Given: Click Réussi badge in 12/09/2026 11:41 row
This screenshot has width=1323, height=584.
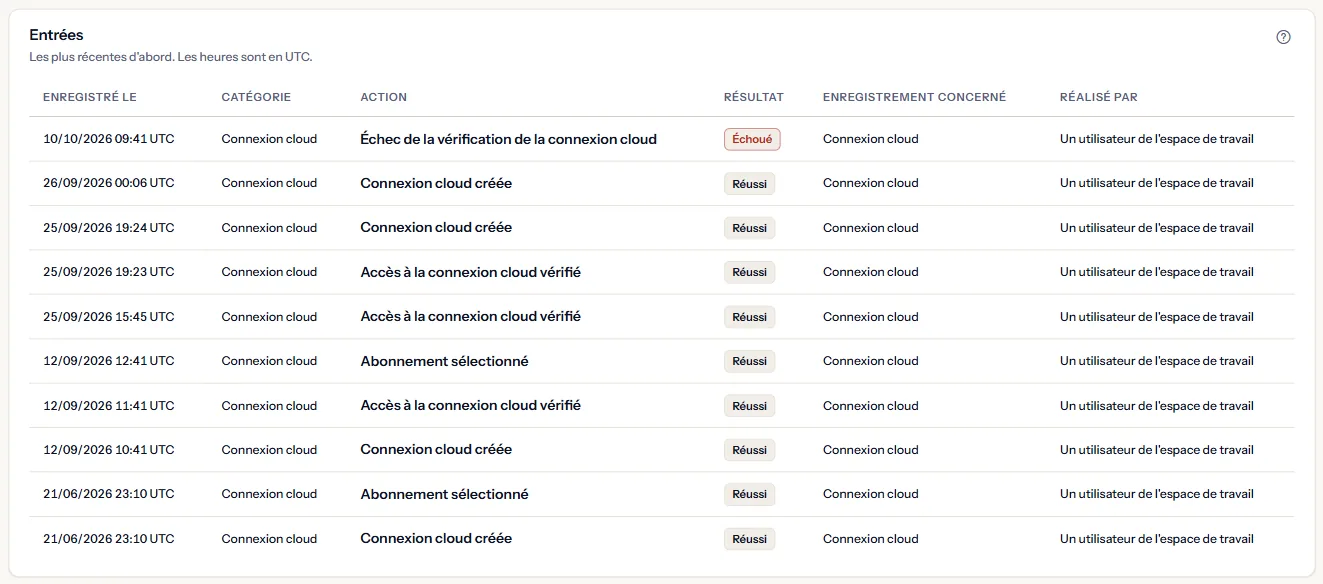Looking at the screenshot, I should (x=749, y=406).
